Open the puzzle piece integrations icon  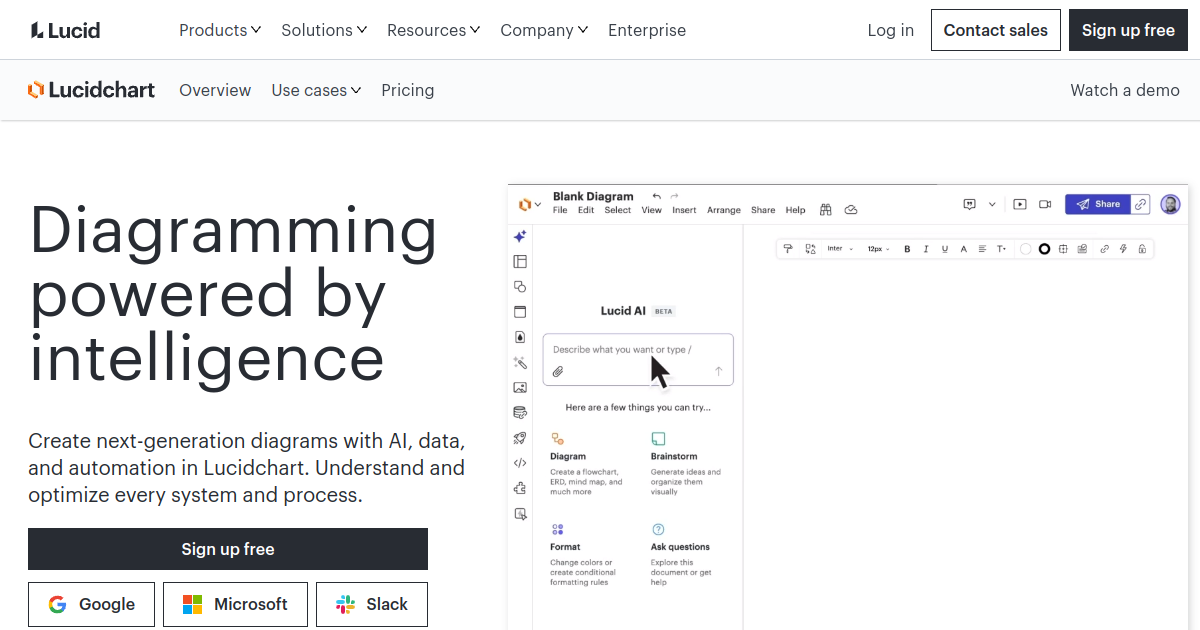(x=520, y=489)
